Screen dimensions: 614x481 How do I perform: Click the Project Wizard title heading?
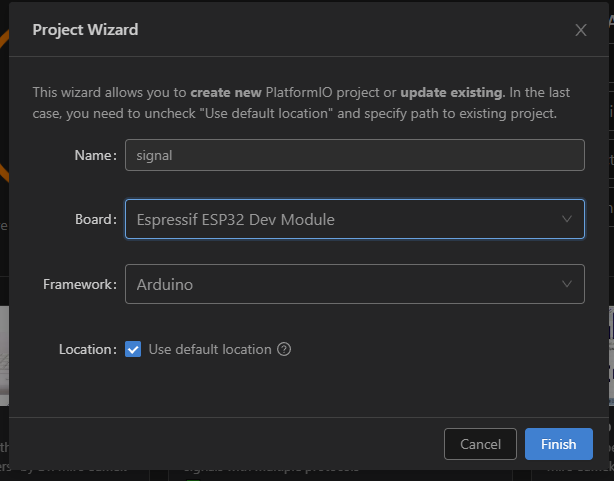click(x=85, y=30)
